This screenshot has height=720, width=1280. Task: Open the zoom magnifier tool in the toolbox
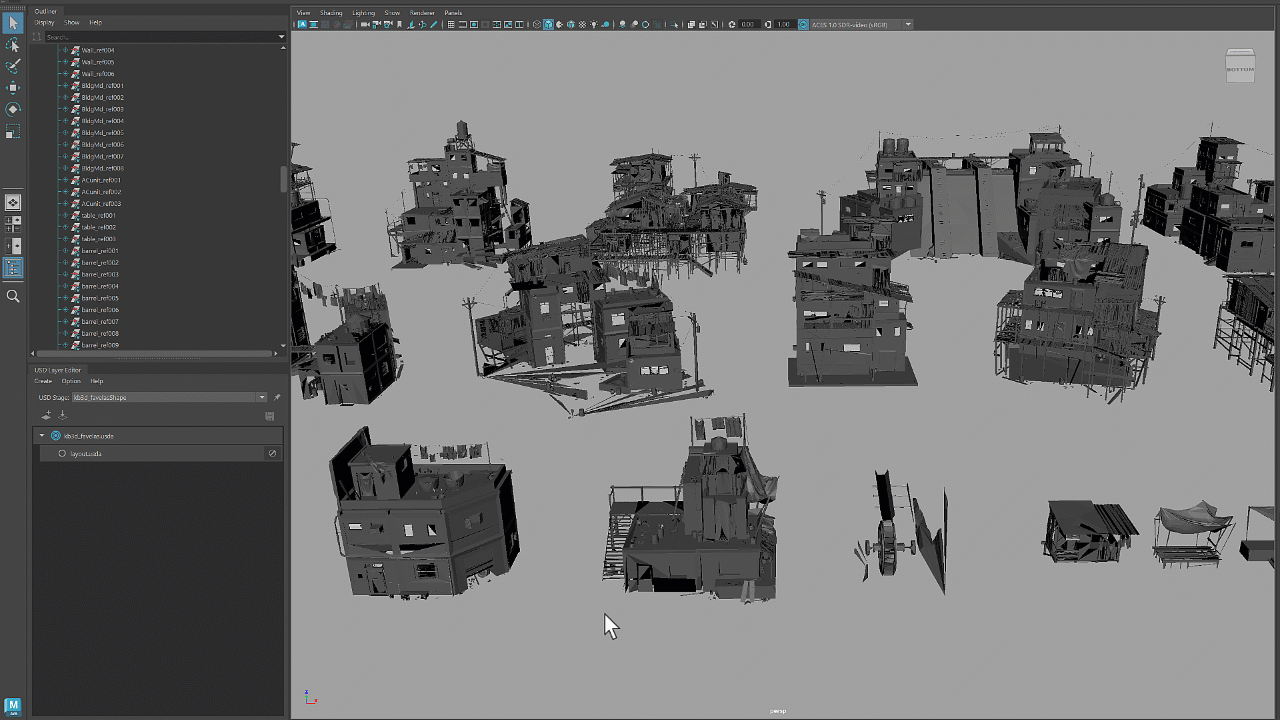point(13,296)
